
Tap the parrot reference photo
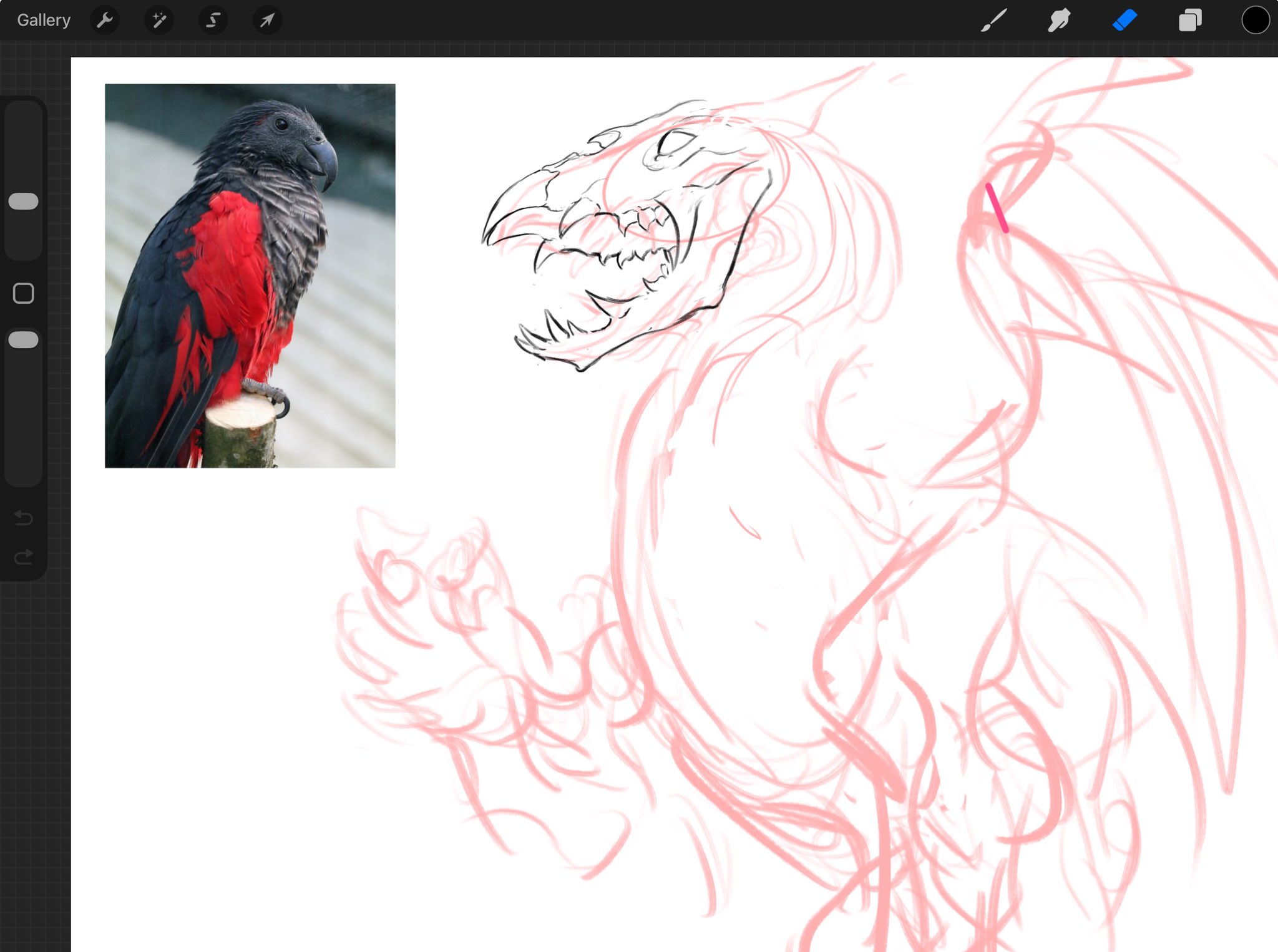[x=250, y=276]
